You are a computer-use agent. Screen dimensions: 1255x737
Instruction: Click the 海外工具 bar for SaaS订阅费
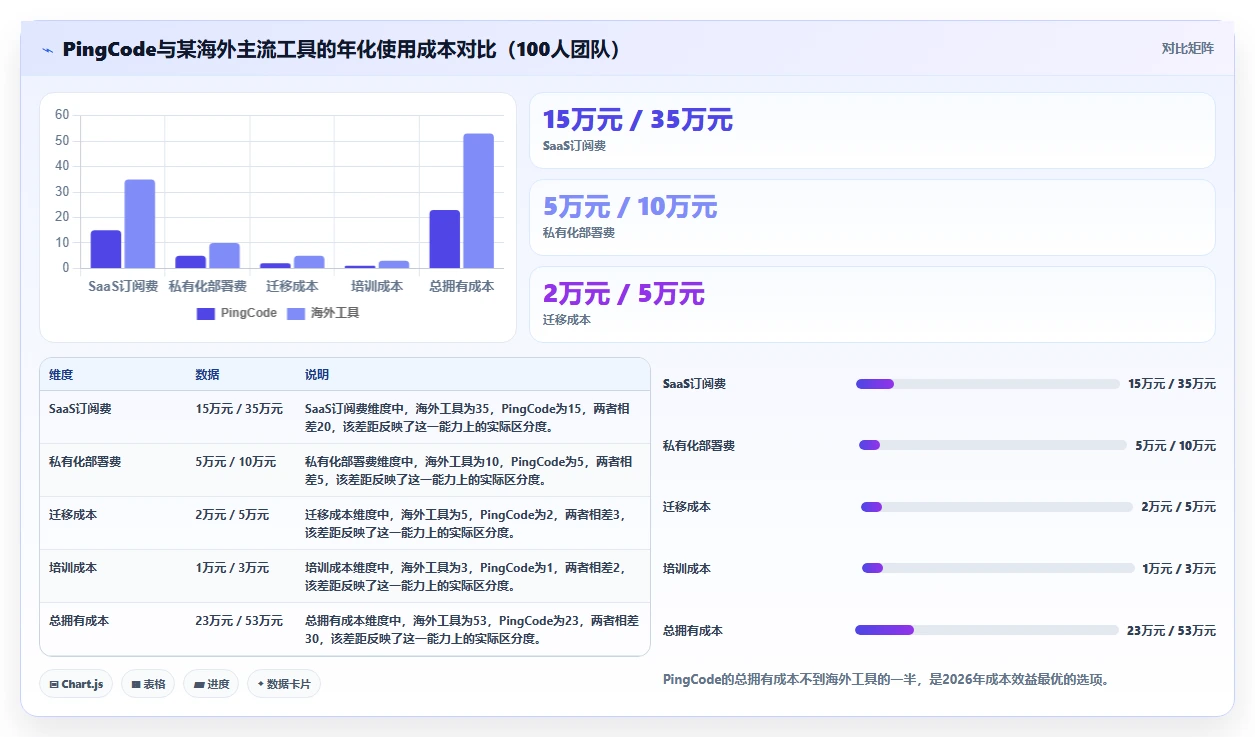pyautogui.click(x=140, y=224)
